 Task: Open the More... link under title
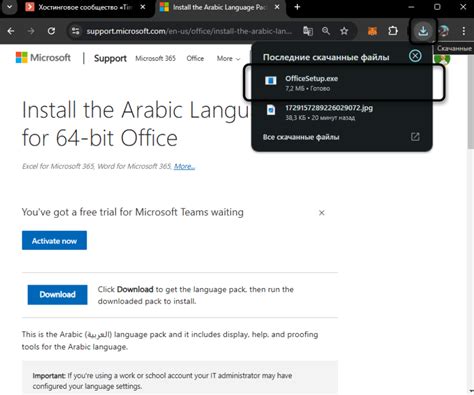tap(184, 166)
